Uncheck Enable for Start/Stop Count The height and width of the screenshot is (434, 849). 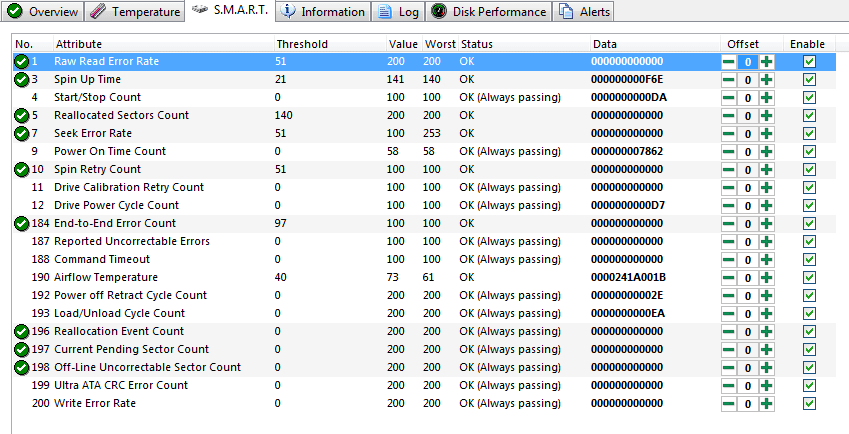coord(809,98)
